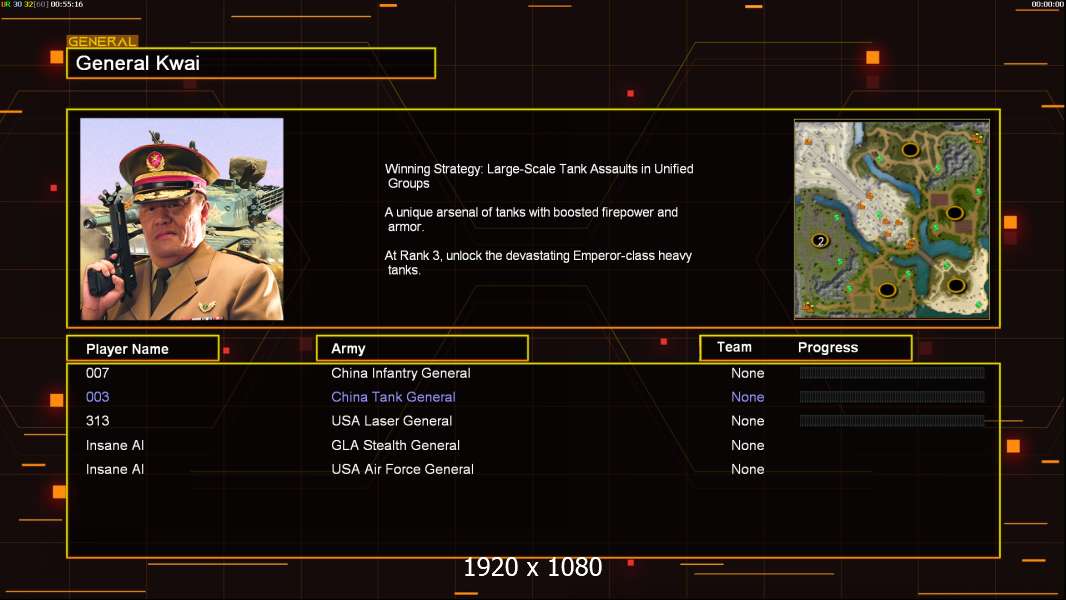This screenshot has height=600, width=1066.
Task: Click the GENERAL label above the name
Action: (x=102, y=41)
